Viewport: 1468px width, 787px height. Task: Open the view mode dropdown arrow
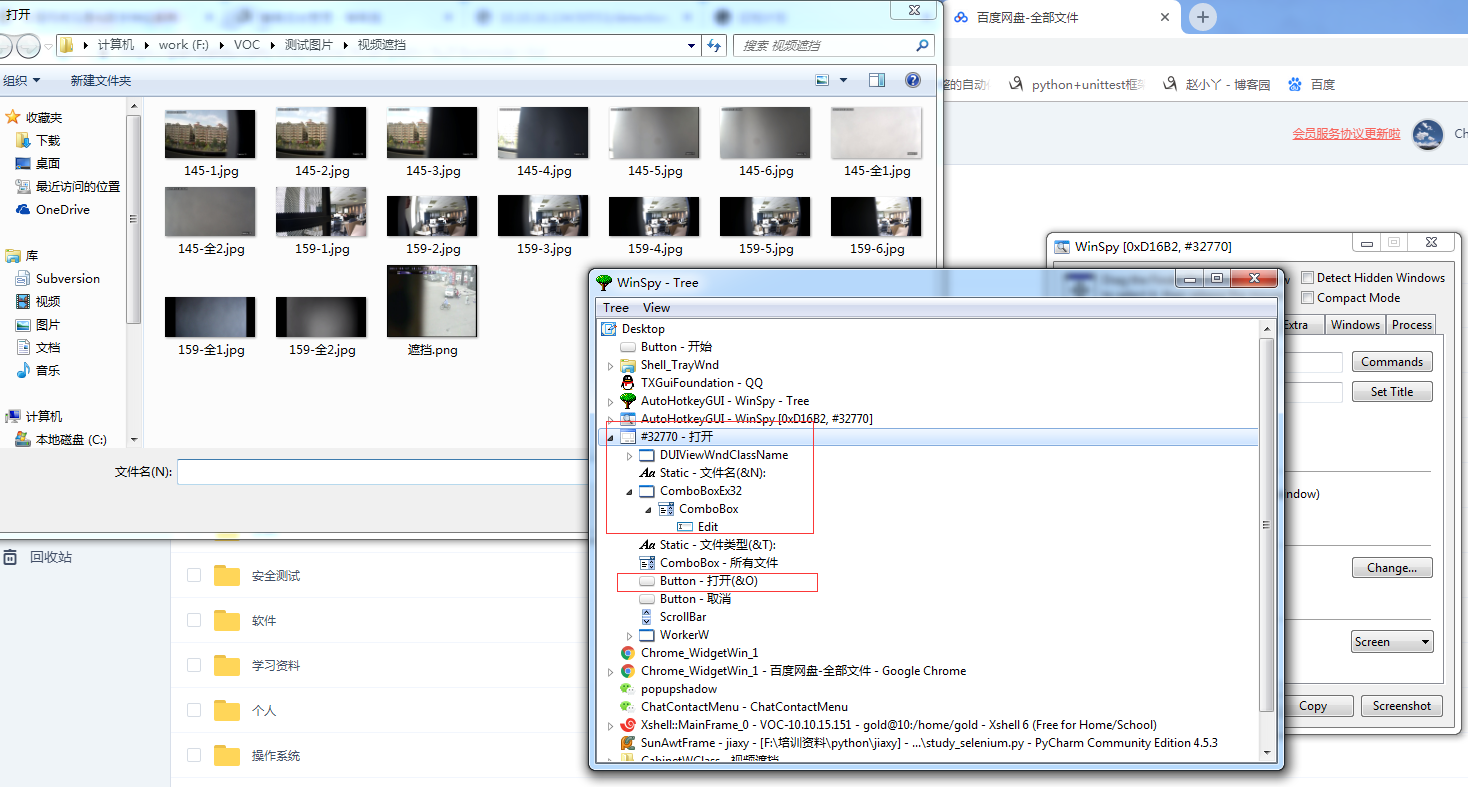(843, 80)
